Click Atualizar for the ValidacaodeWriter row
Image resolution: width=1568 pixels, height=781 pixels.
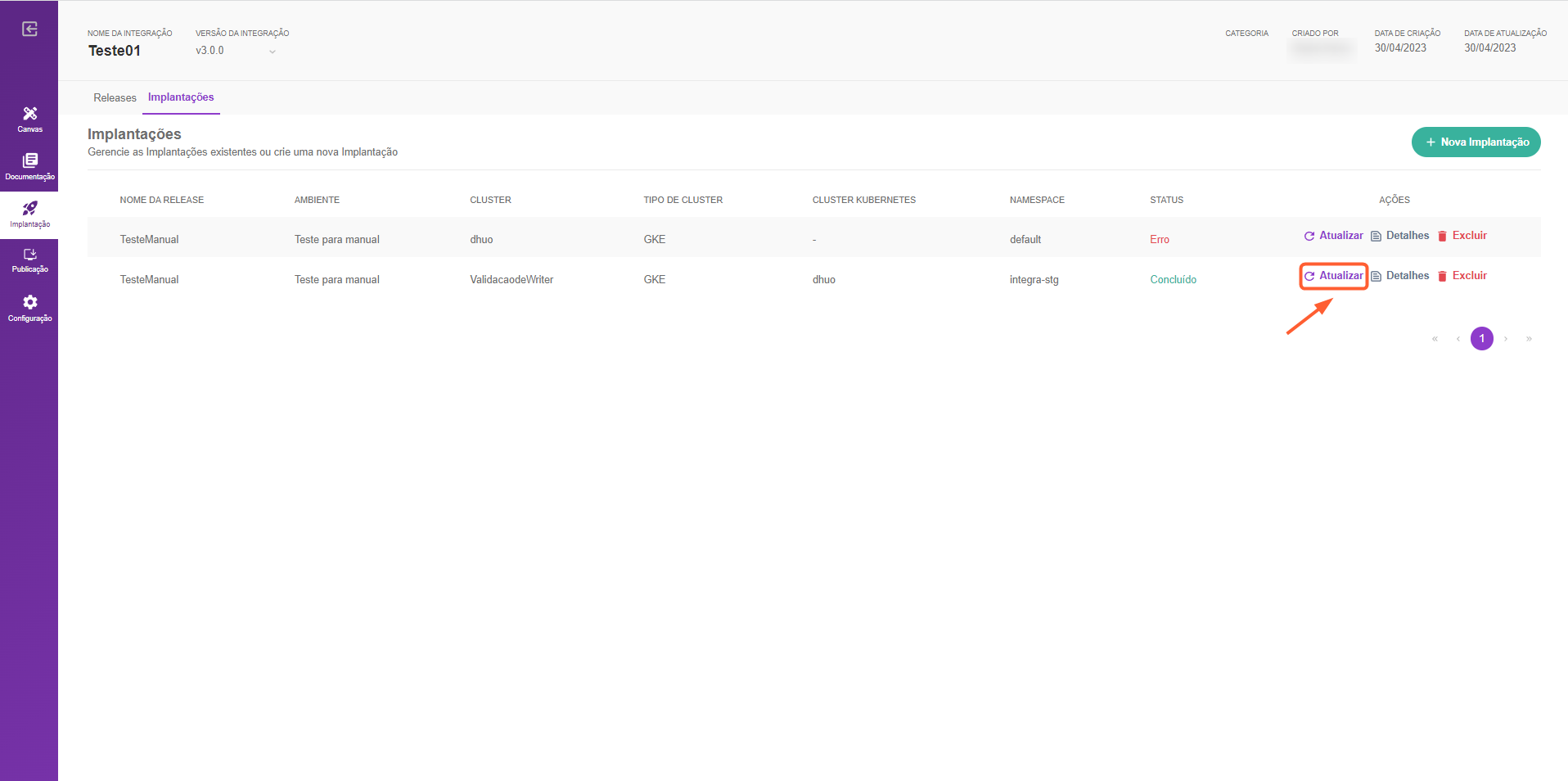click(x=1333, y=276)
